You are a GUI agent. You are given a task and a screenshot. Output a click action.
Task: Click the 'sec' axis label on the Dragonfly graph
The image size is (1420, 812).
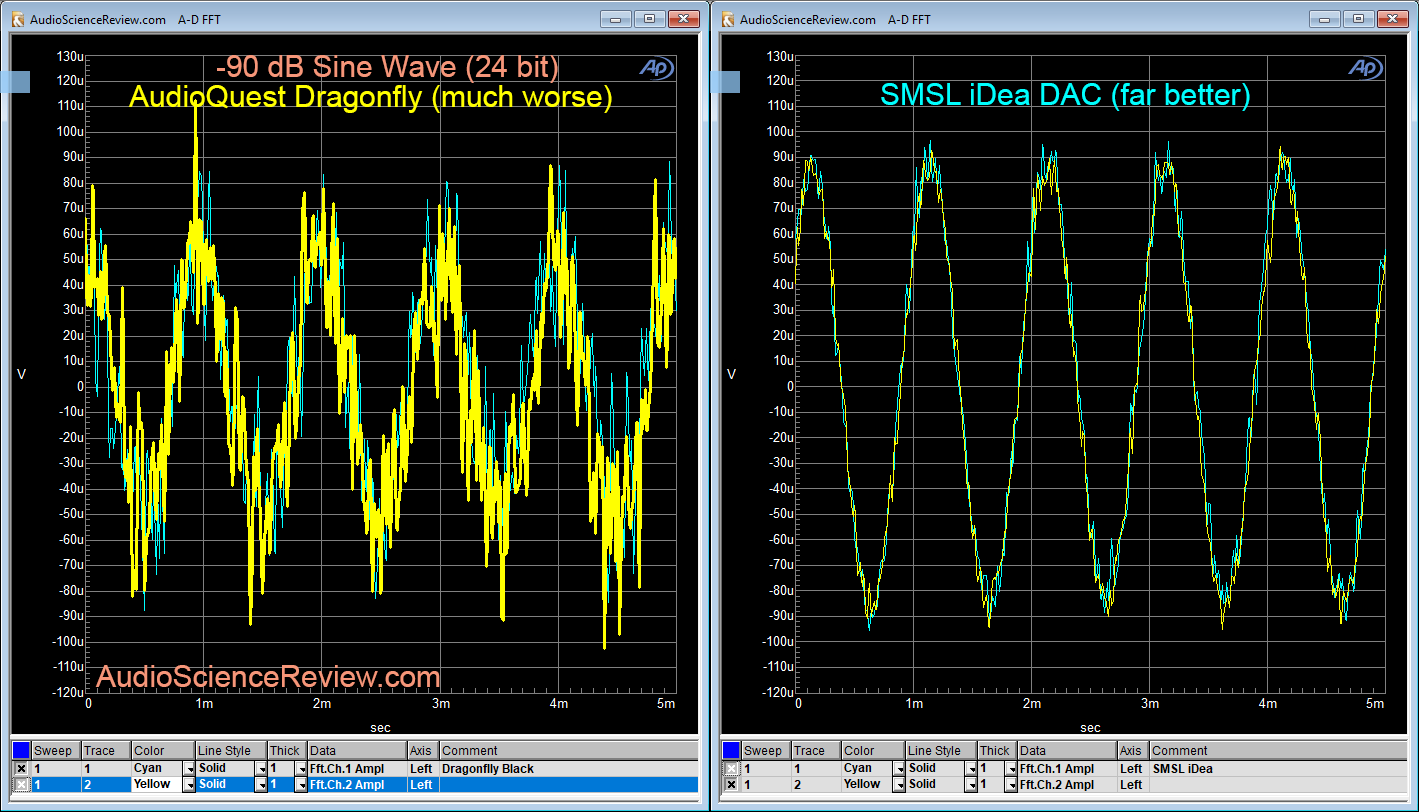coord(381,728)
